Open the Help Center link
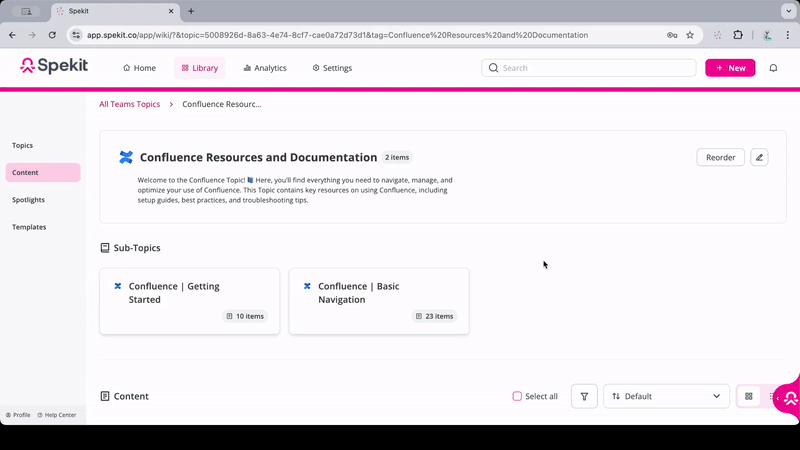The width and height of the screenshot is (800, 450). (57, 415)
